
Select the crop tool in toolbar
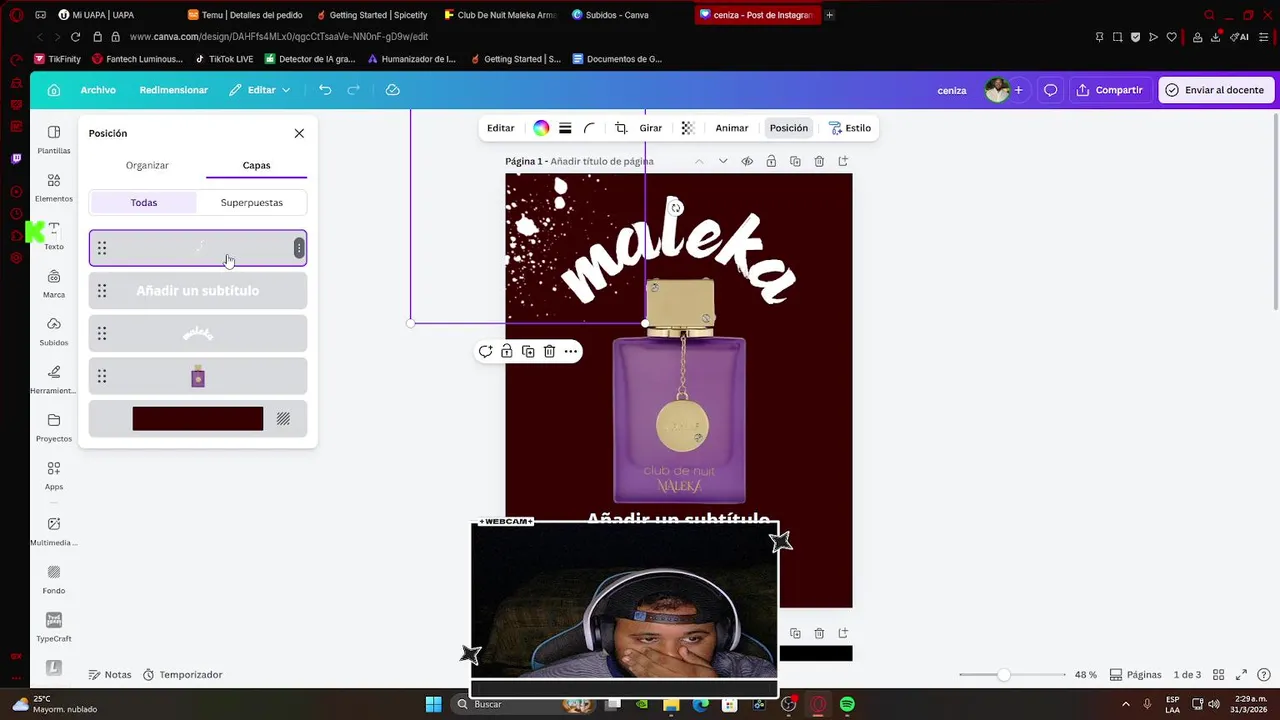pos(621,128)
